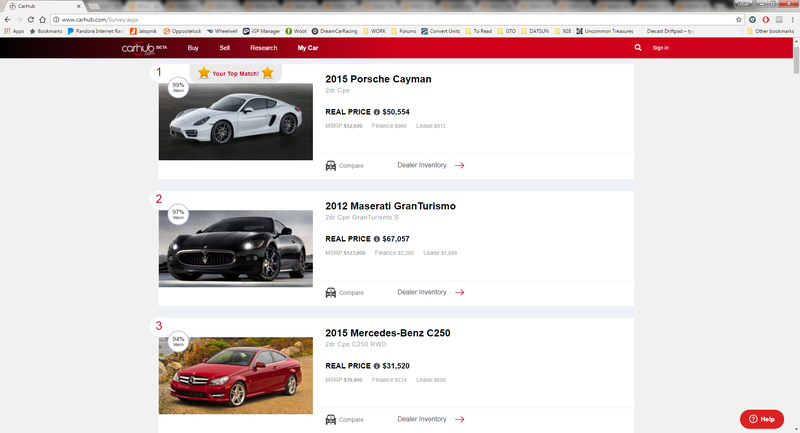Click the $50,554 real price value
The height and width of the screenshot is (433, 800).
(396, 112)
